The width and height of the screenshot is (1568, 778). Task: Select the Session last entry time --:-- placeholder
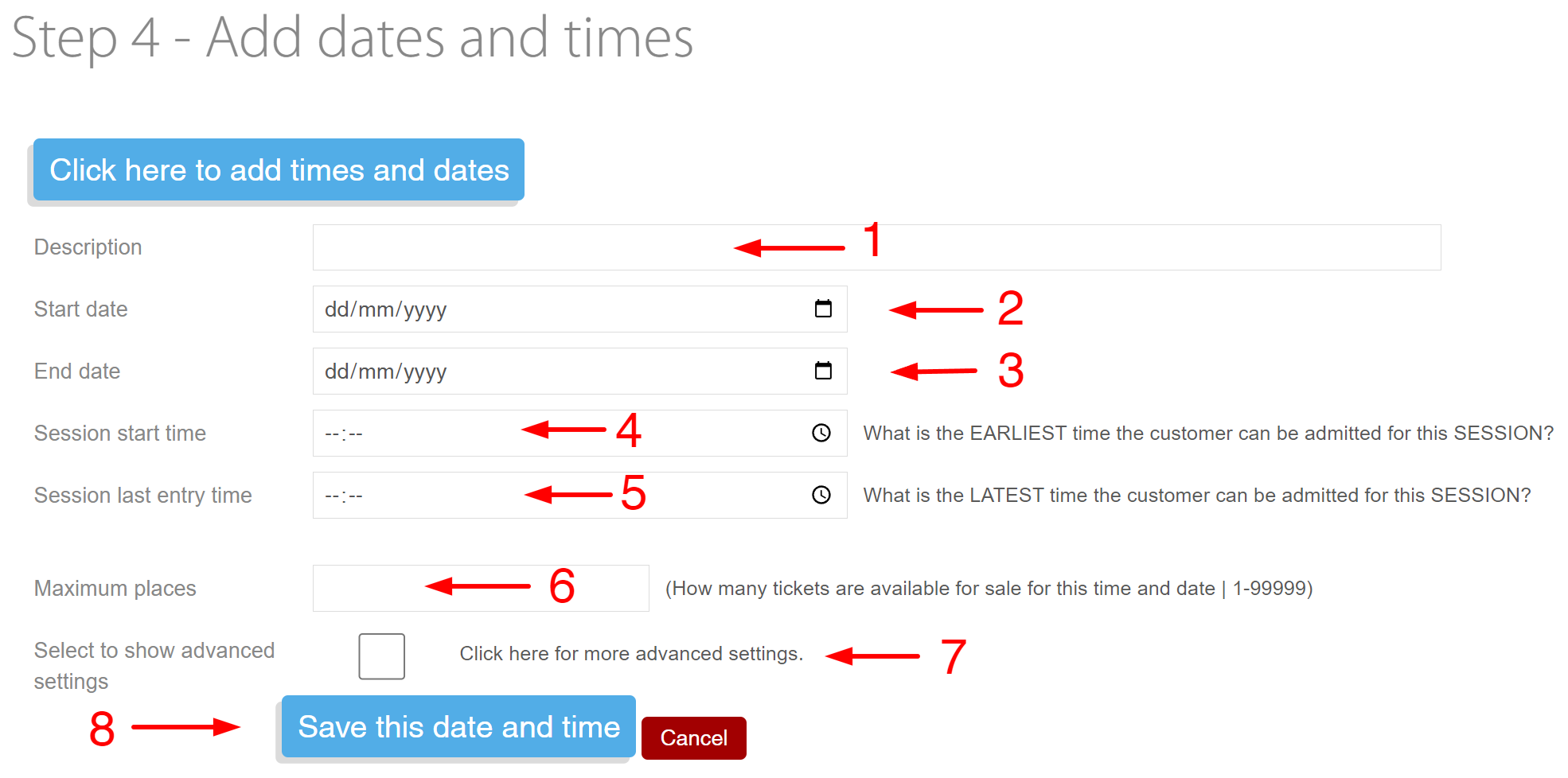click(x=344, y=496)
